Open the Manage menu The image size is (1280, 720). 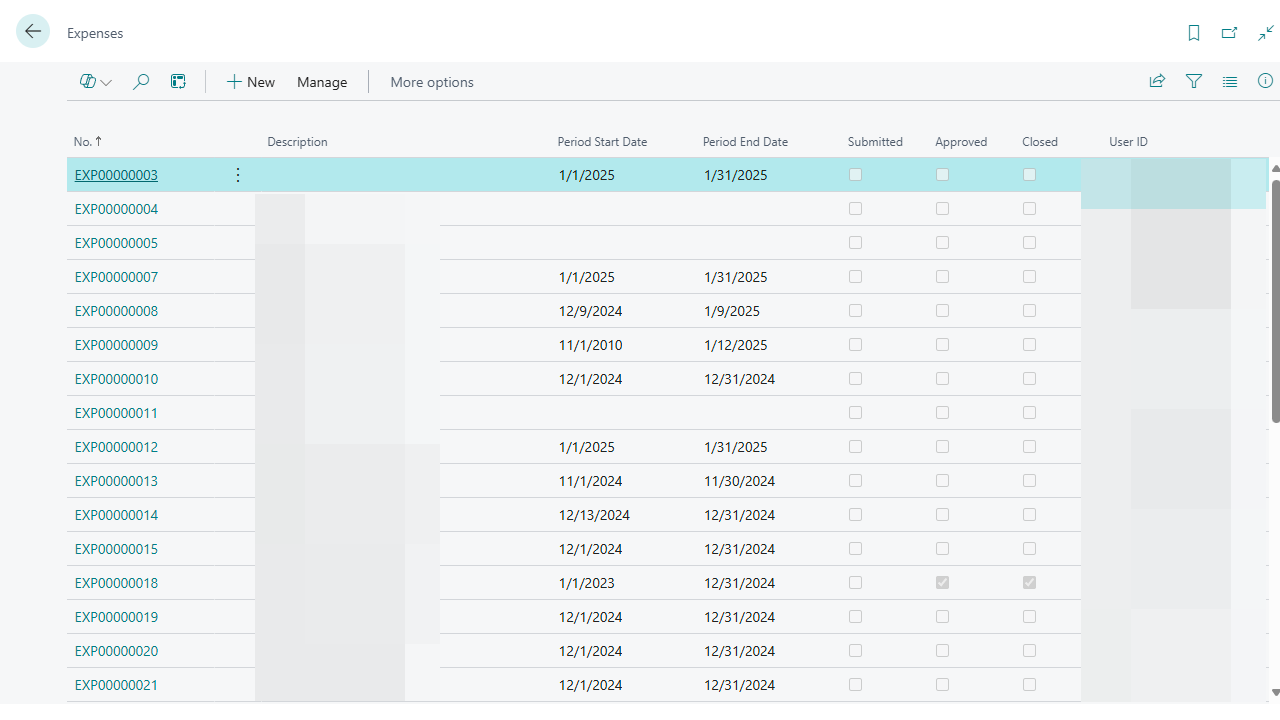322,82
